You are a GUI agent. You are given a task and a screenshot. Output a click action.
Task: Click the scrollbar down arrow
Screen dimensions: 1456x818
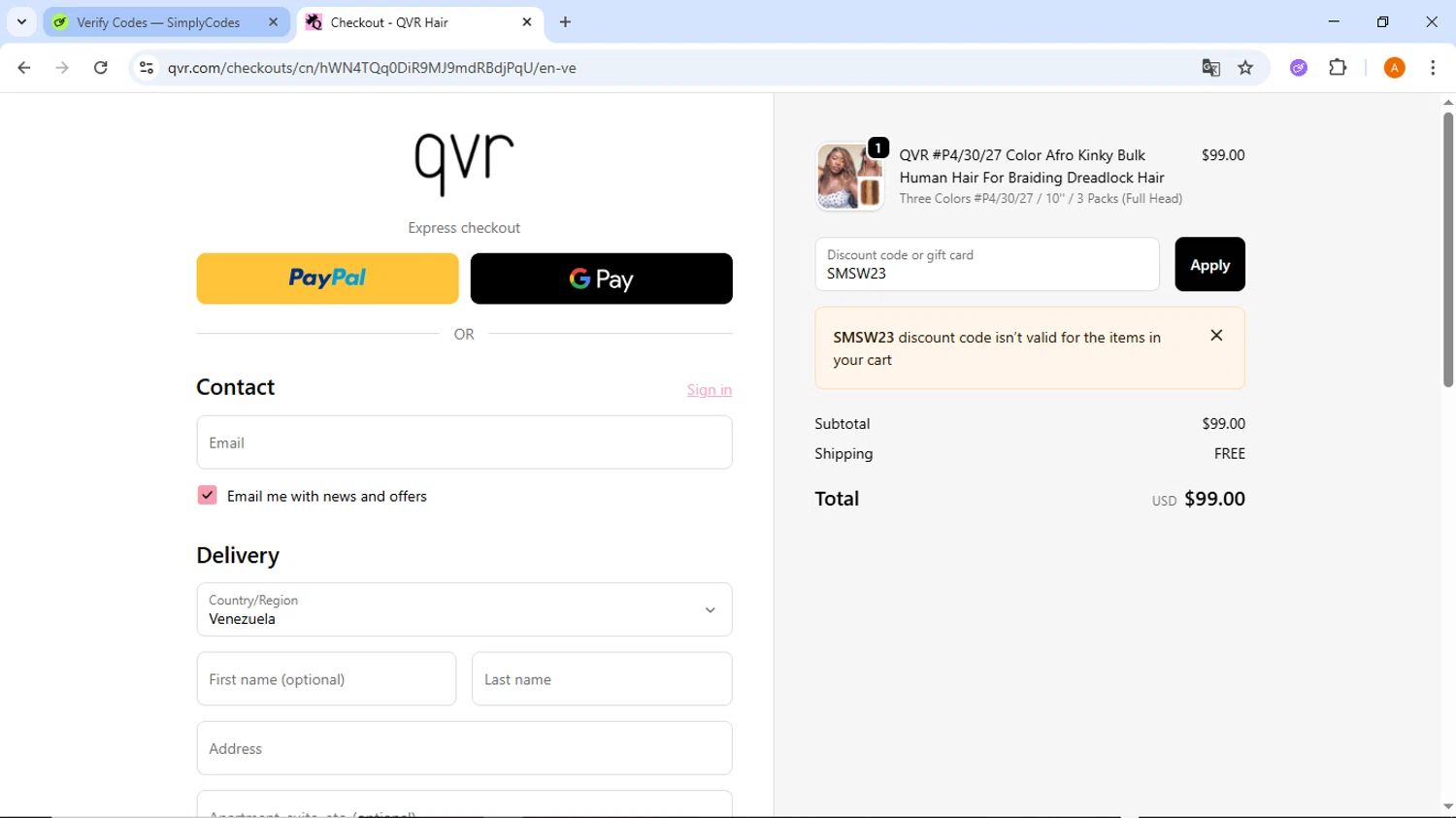click(x=1447, y=807)
